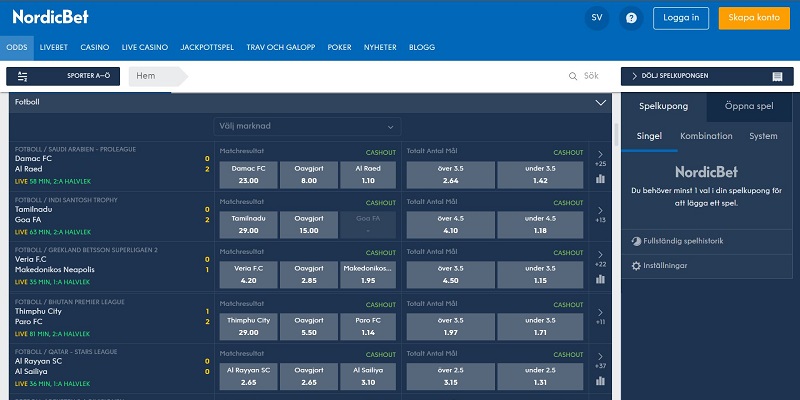
Task: Go to JACKPOTTSPEL
Action: click(x=207, y=47)
